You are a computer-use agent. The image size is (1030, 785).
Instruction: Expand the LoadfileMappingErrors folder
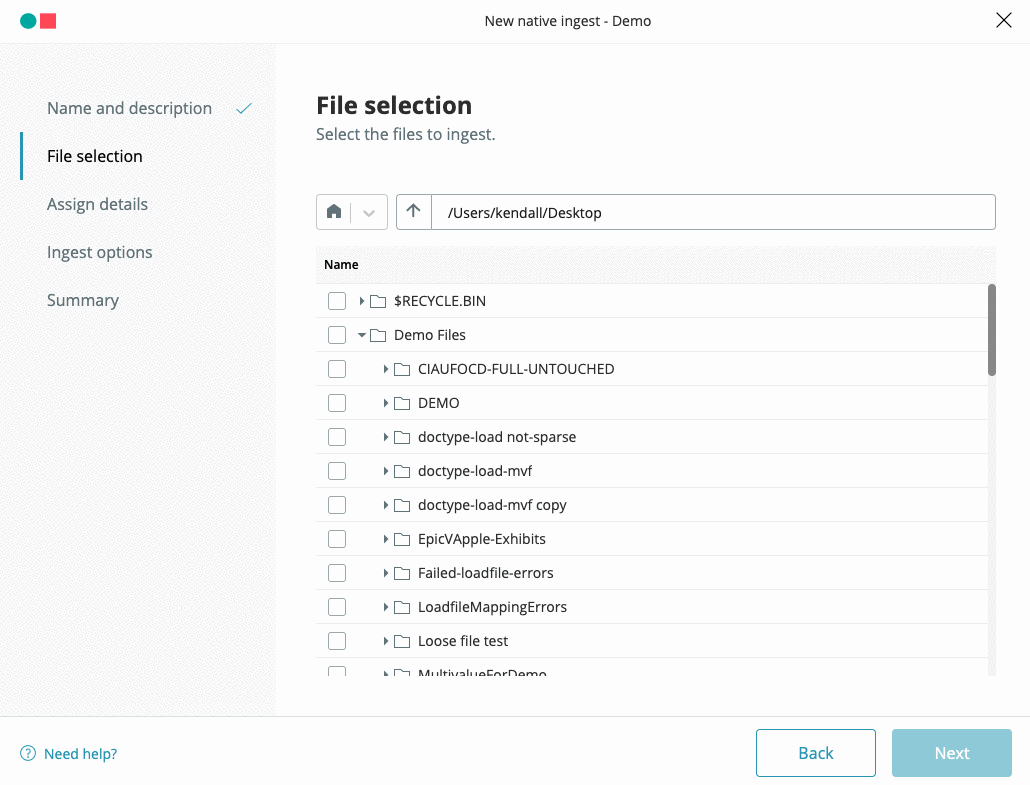[386, 607]
